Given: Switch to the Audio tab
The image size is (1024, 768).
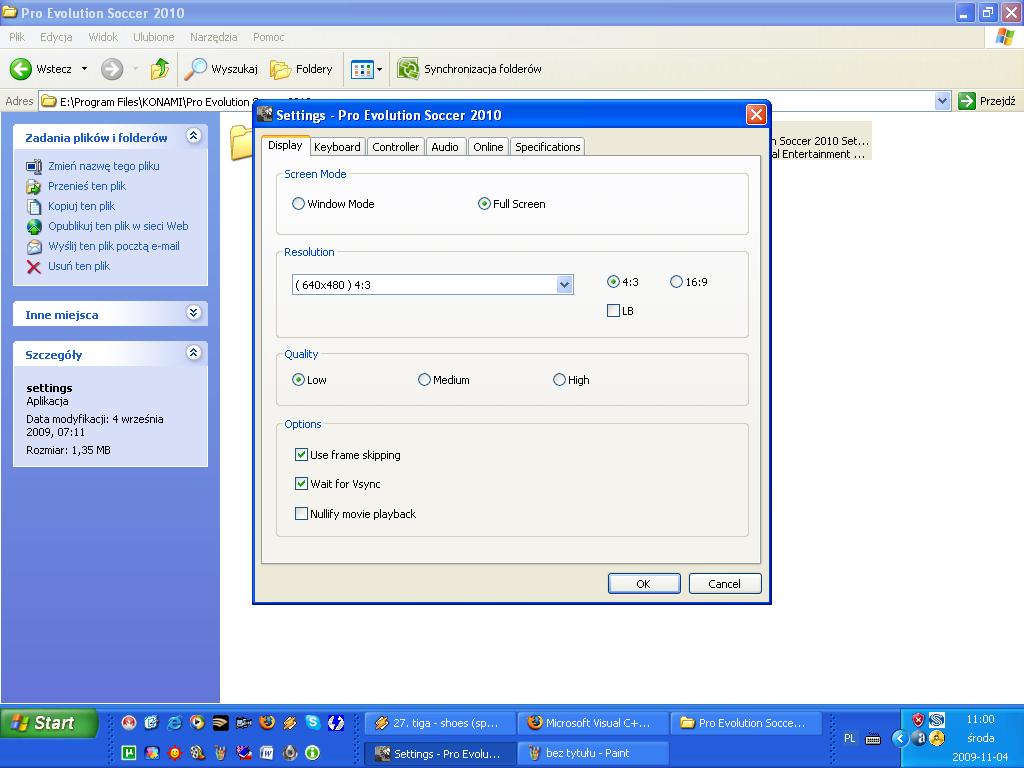Looking at the screenshot, I should point(445,147).
